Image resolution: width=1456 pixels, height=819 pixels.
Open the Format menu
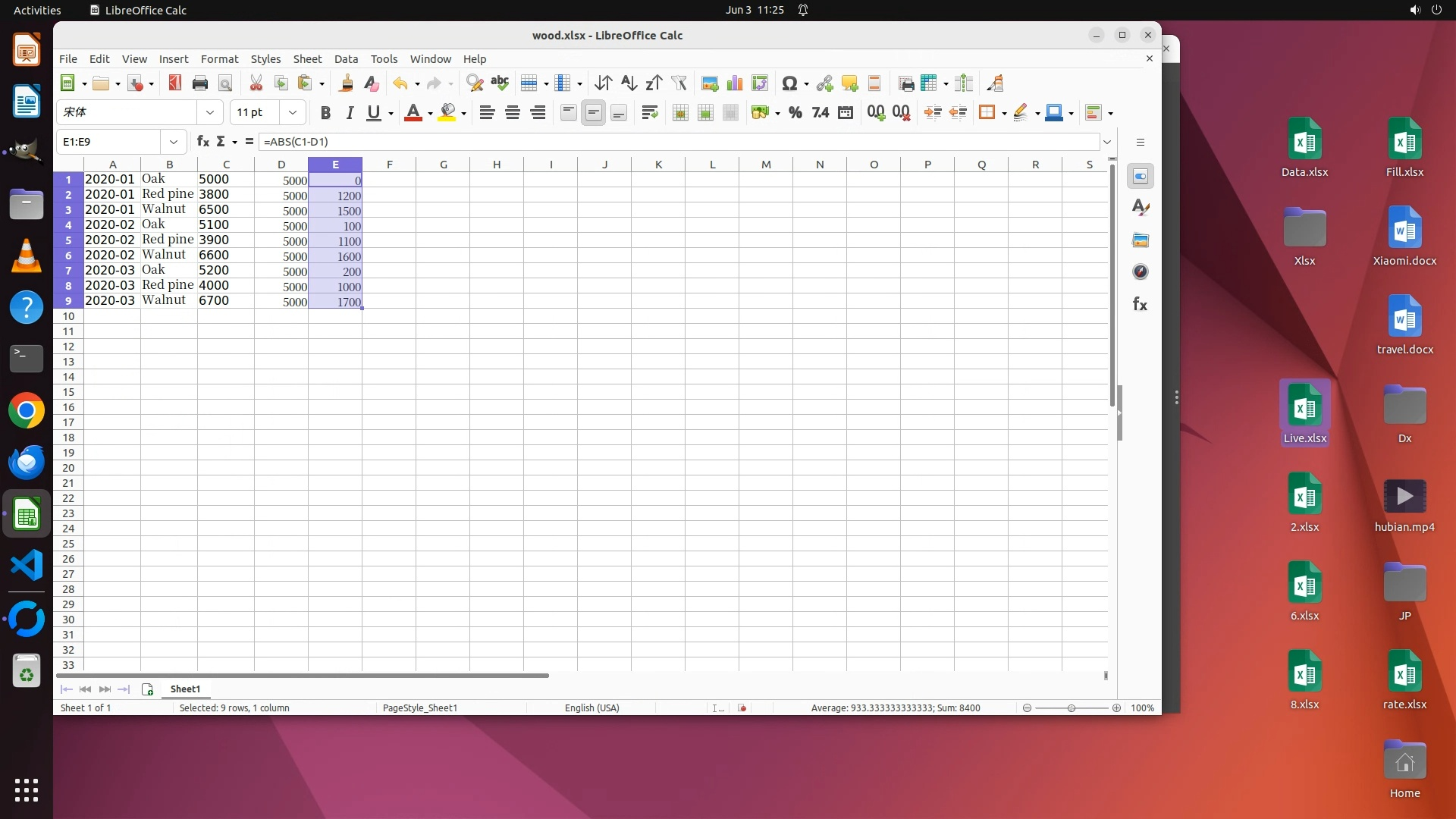tap(219, 59)
